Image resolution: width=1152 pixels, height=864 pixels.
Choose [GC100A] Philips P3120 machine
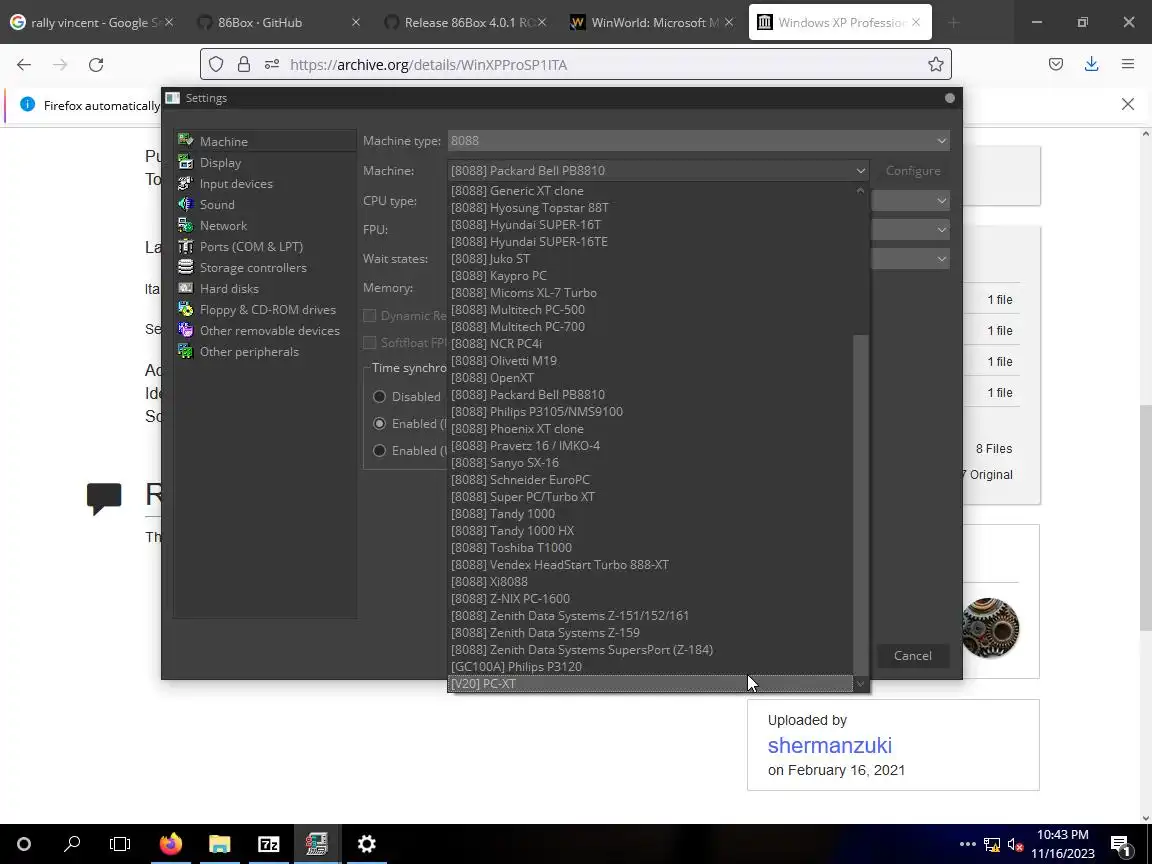pyautogui.click(x=650, y=667)
